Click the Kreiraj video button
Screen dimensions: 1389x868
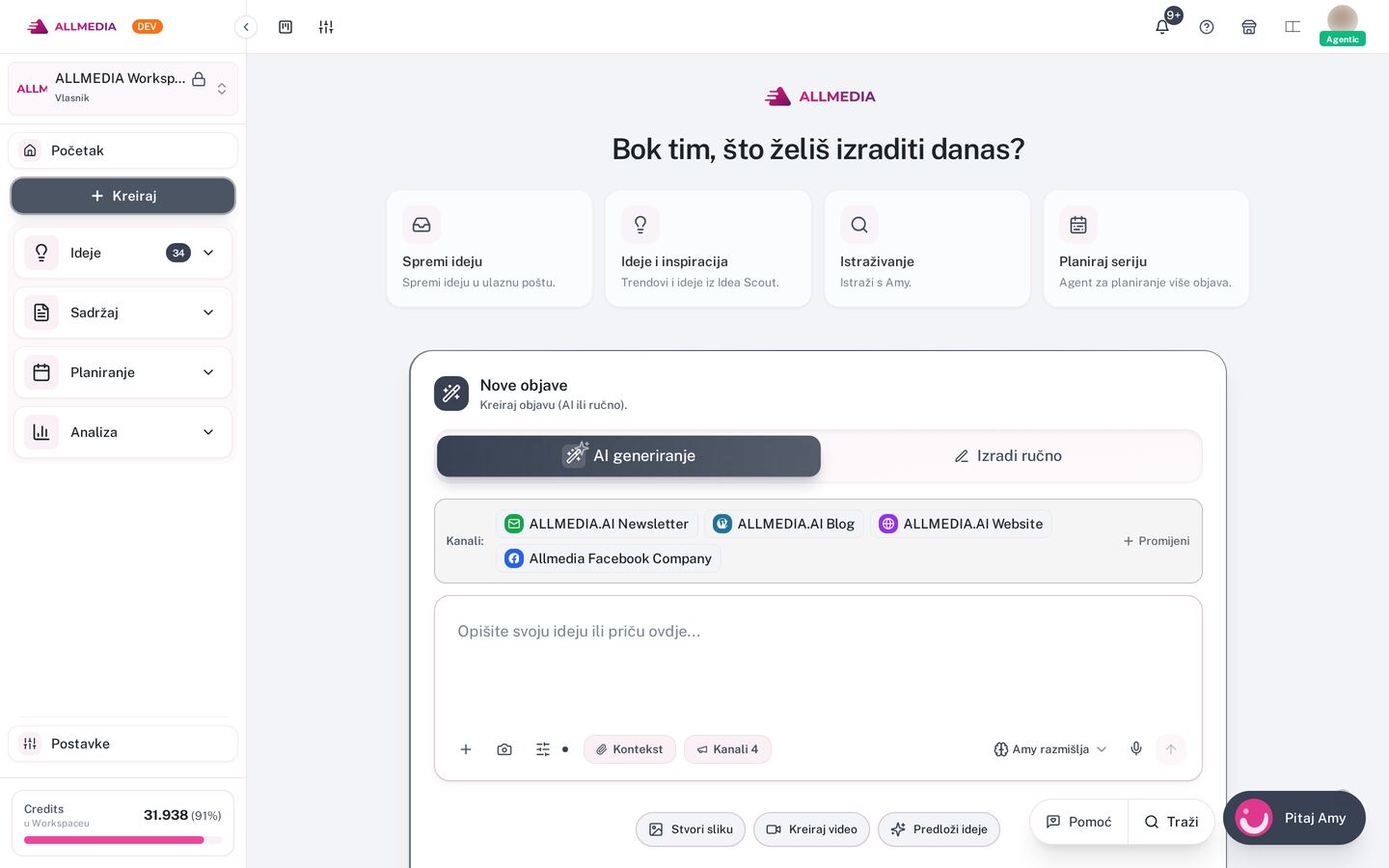812,829
